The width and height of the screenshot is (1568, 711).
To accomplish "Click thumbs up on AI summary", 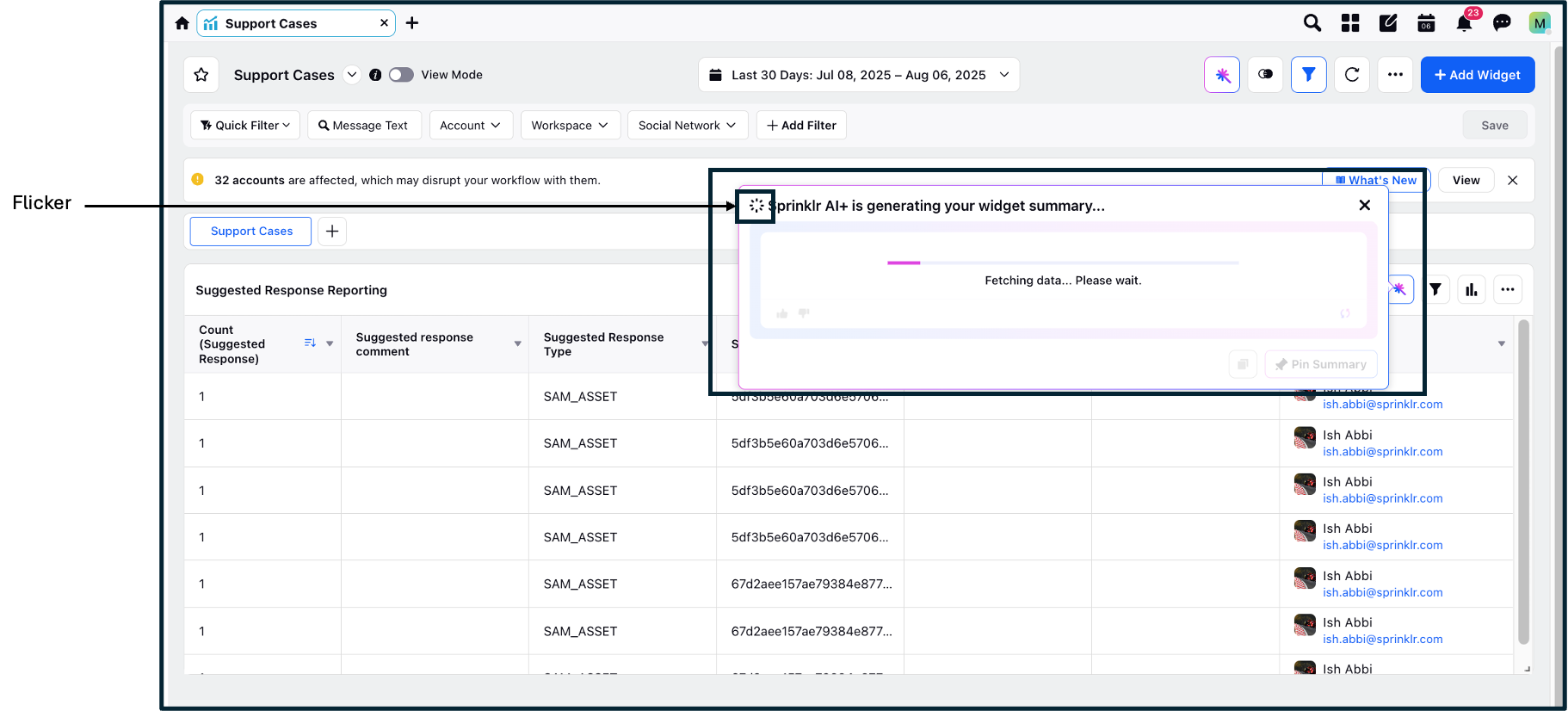I will point(782,313).
